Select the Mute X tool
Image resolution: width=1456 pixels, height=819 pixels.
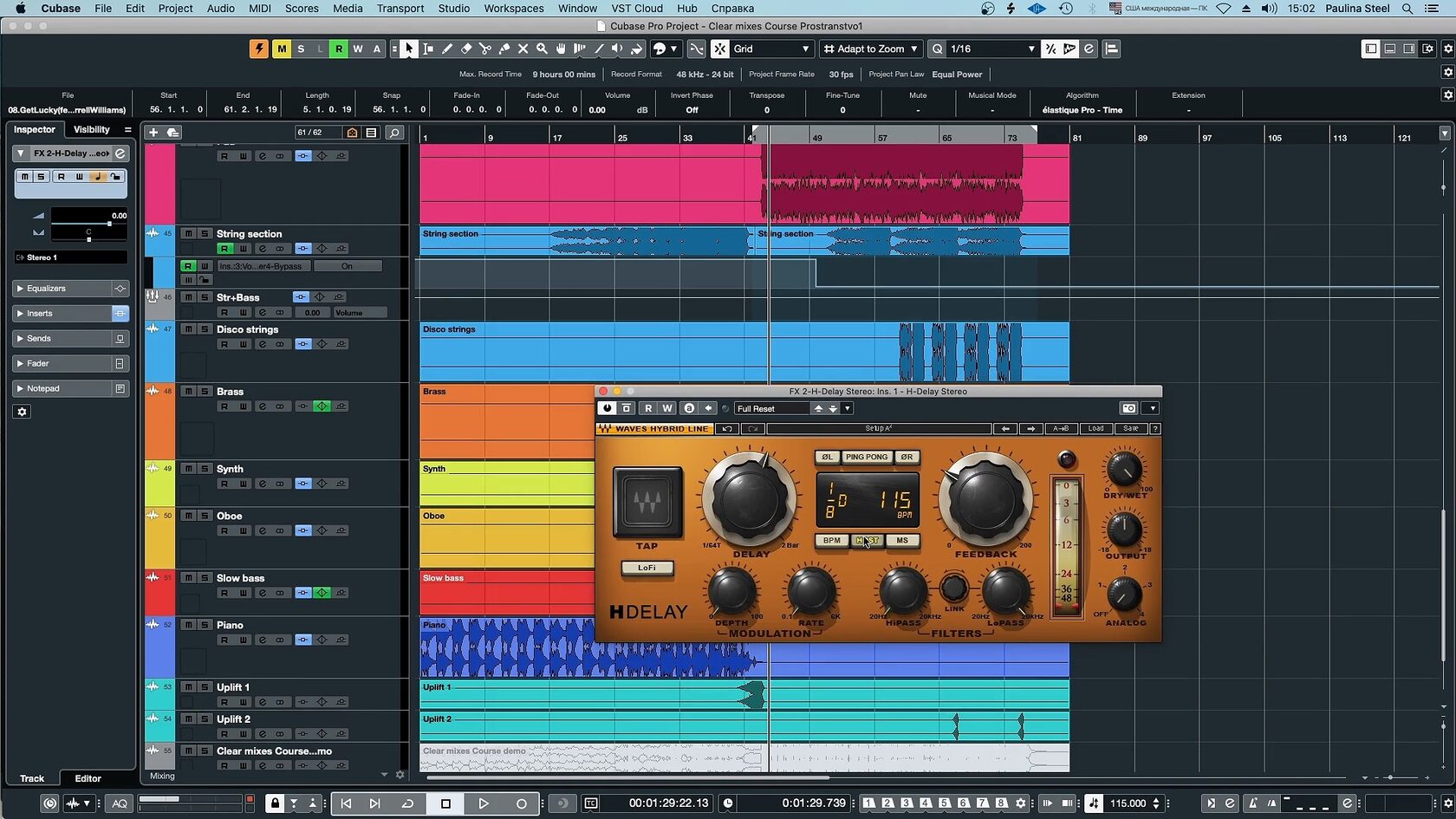click(x=523, y=49)
